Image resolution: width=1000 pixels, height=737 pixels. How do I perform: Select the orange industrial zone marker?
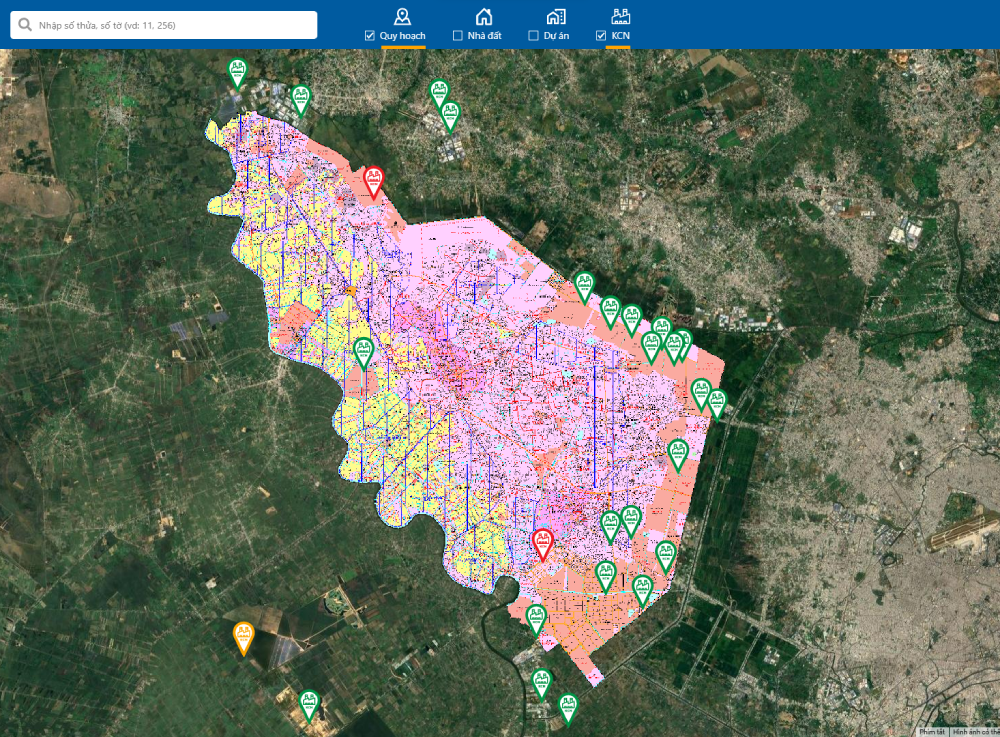(x=243, y=636)
